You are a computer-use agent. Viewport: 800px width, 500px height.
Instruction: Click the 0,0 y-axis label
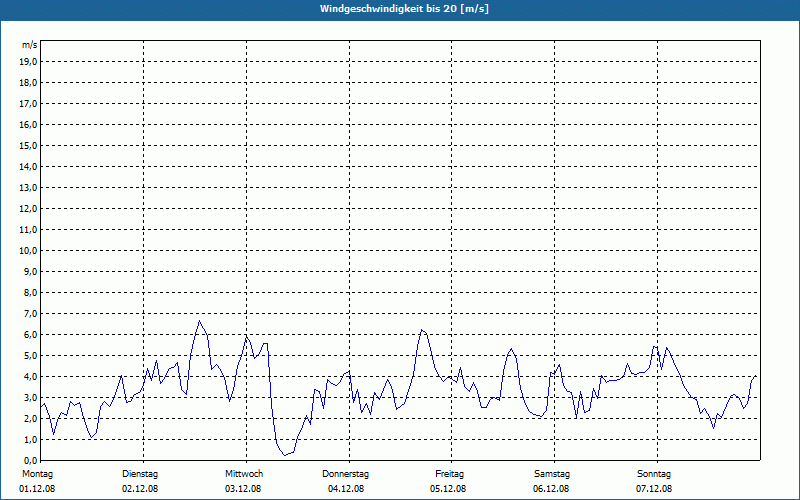click(x=30, y=461)
